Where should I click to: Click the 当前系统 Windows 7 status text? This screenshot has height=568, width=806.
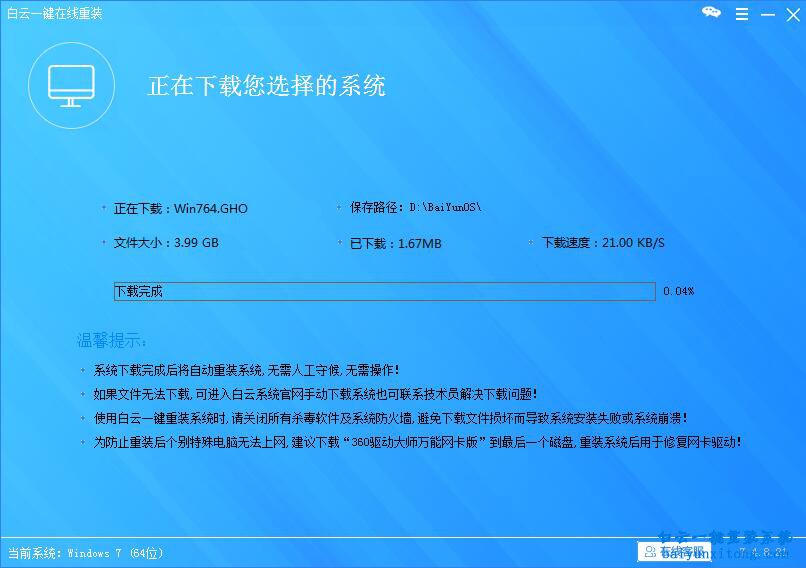[85, 553]
